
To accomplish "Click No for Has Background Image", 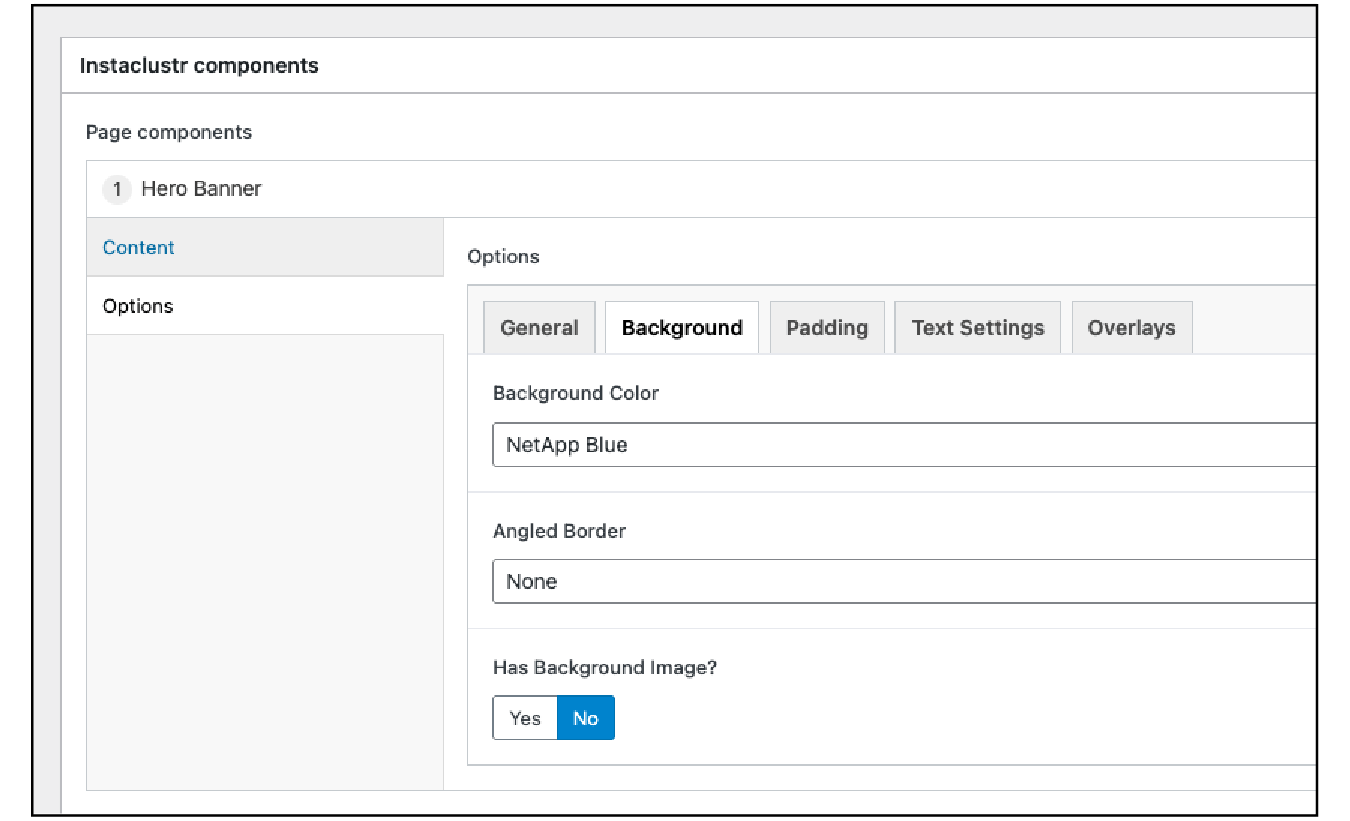I will (585, 717).
